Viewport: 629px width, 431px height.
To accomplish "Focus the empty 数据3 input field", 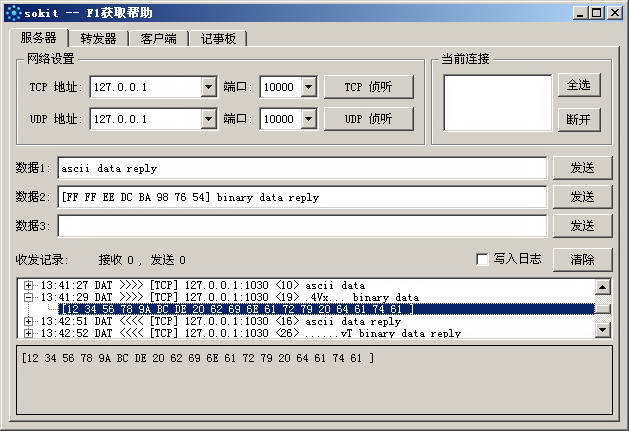I will [x=302, y=226].
